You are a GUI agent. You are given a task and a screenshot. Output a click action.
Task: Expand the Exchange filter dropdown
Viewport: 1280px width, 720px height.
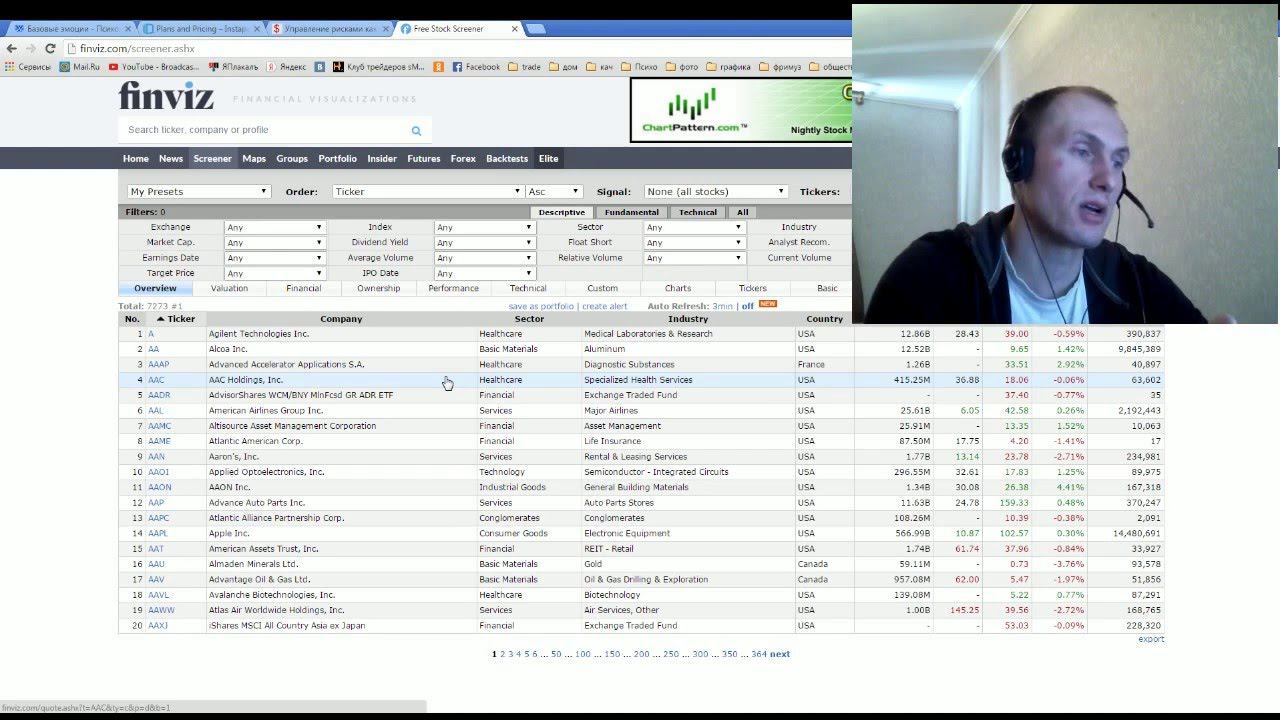point(274,227)
